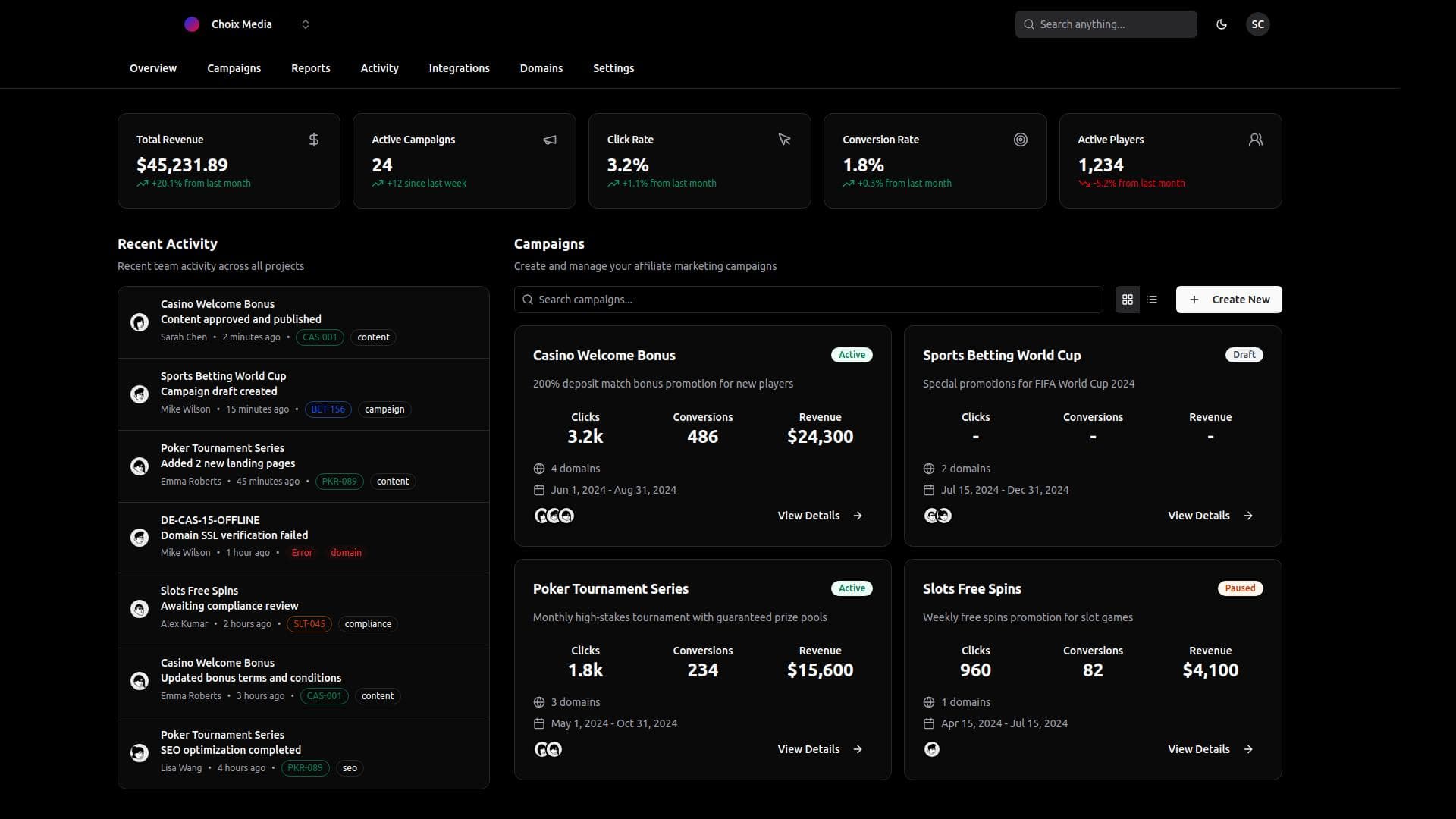Viewport: 1456px width, 819px height.
Task: Click Sarah Chen's avatar in Recent Activity
Action: (x=140, y=322)
